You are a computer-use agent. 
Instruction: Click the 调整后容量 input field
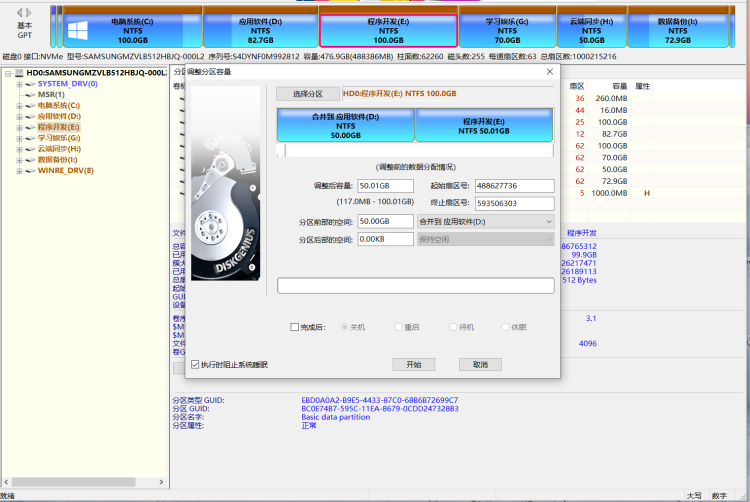386,186
